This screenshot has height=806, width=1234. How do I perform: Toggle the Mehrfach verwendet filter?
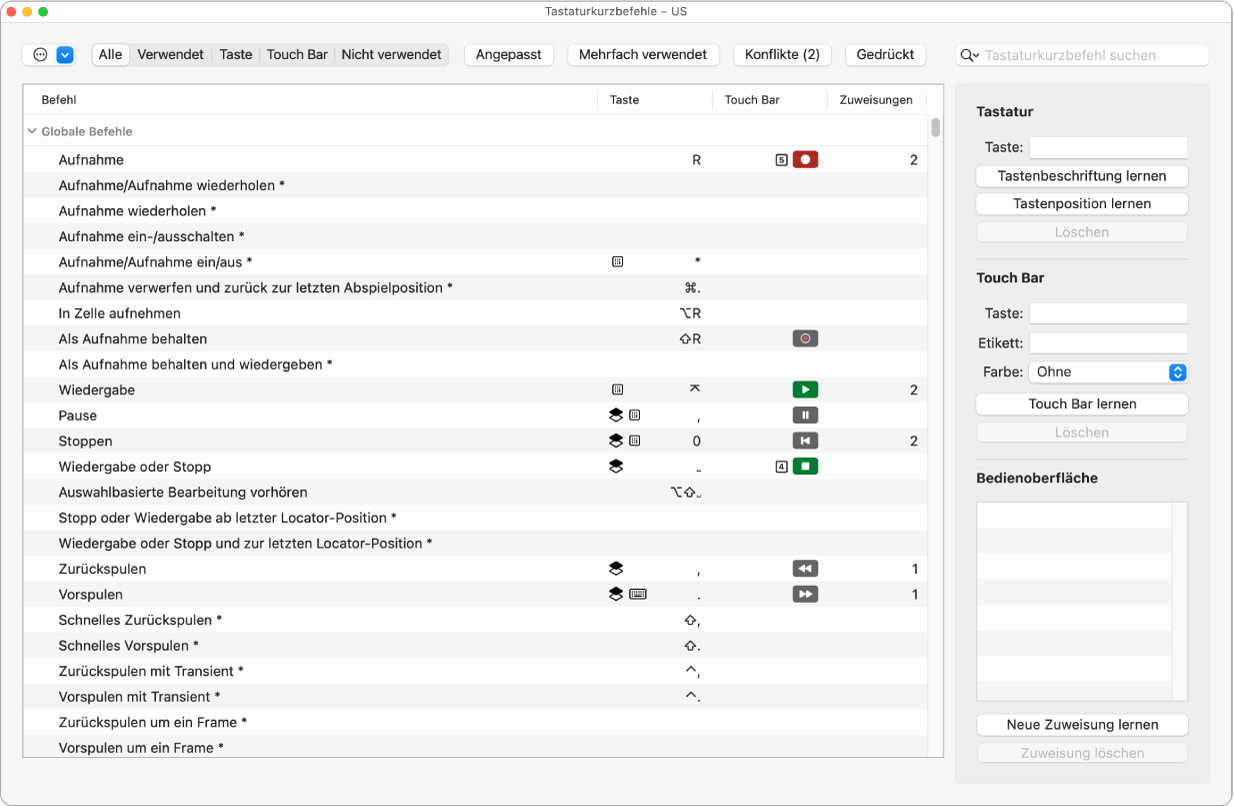pos(643,55)
